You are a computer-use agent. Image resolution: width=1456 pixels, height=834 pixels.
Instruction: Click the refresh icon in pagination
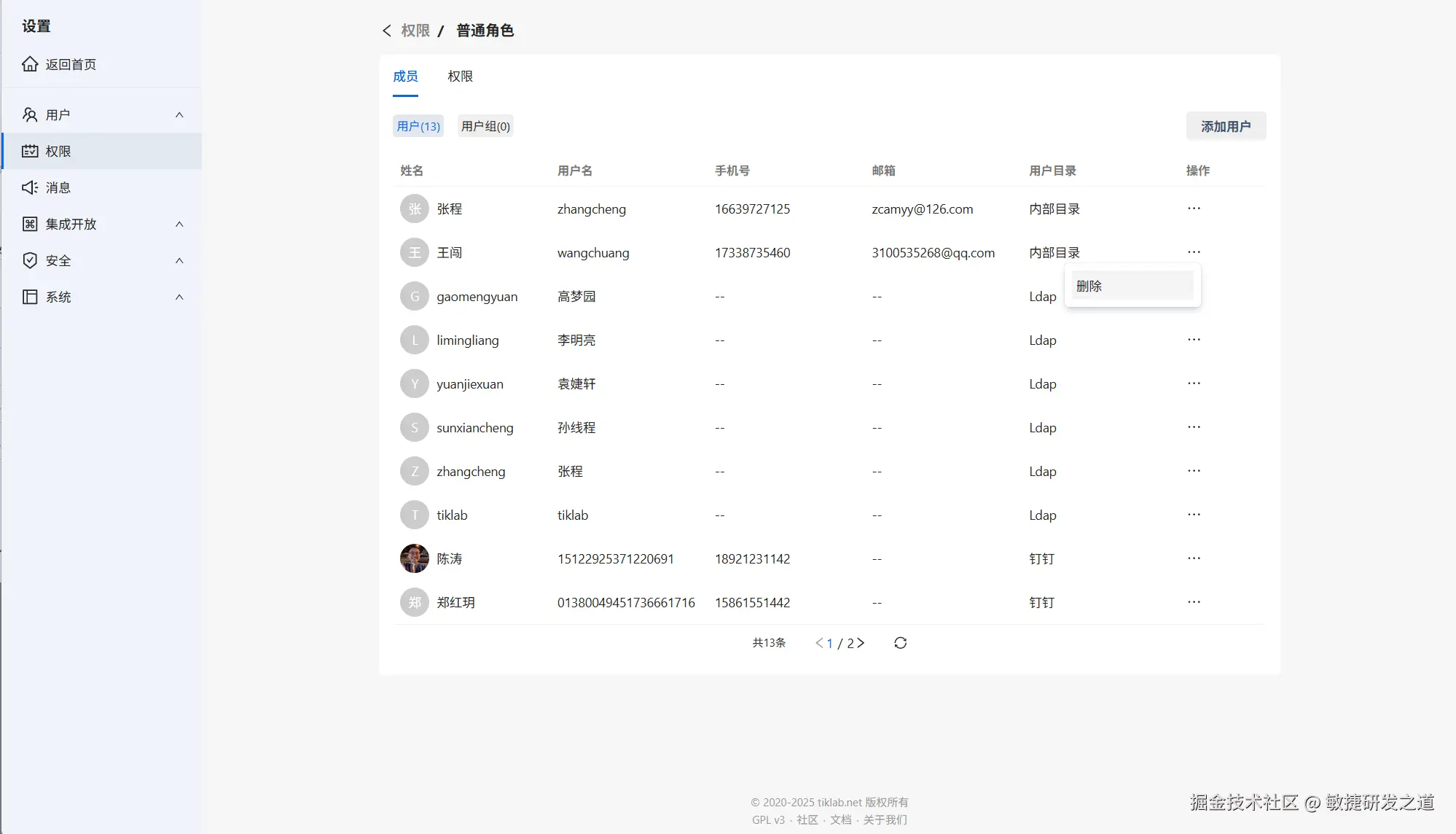[x=900, y=643]
